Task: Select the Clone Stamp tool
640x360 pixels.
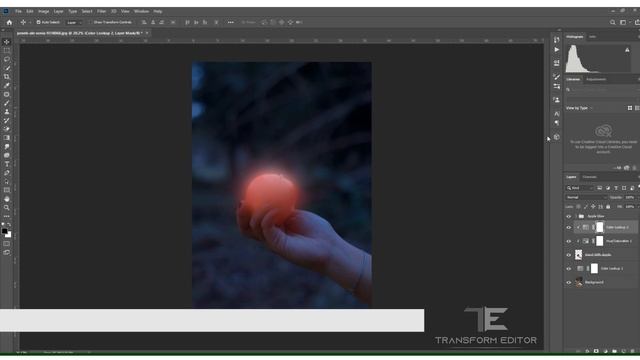Action: (7, 111)
